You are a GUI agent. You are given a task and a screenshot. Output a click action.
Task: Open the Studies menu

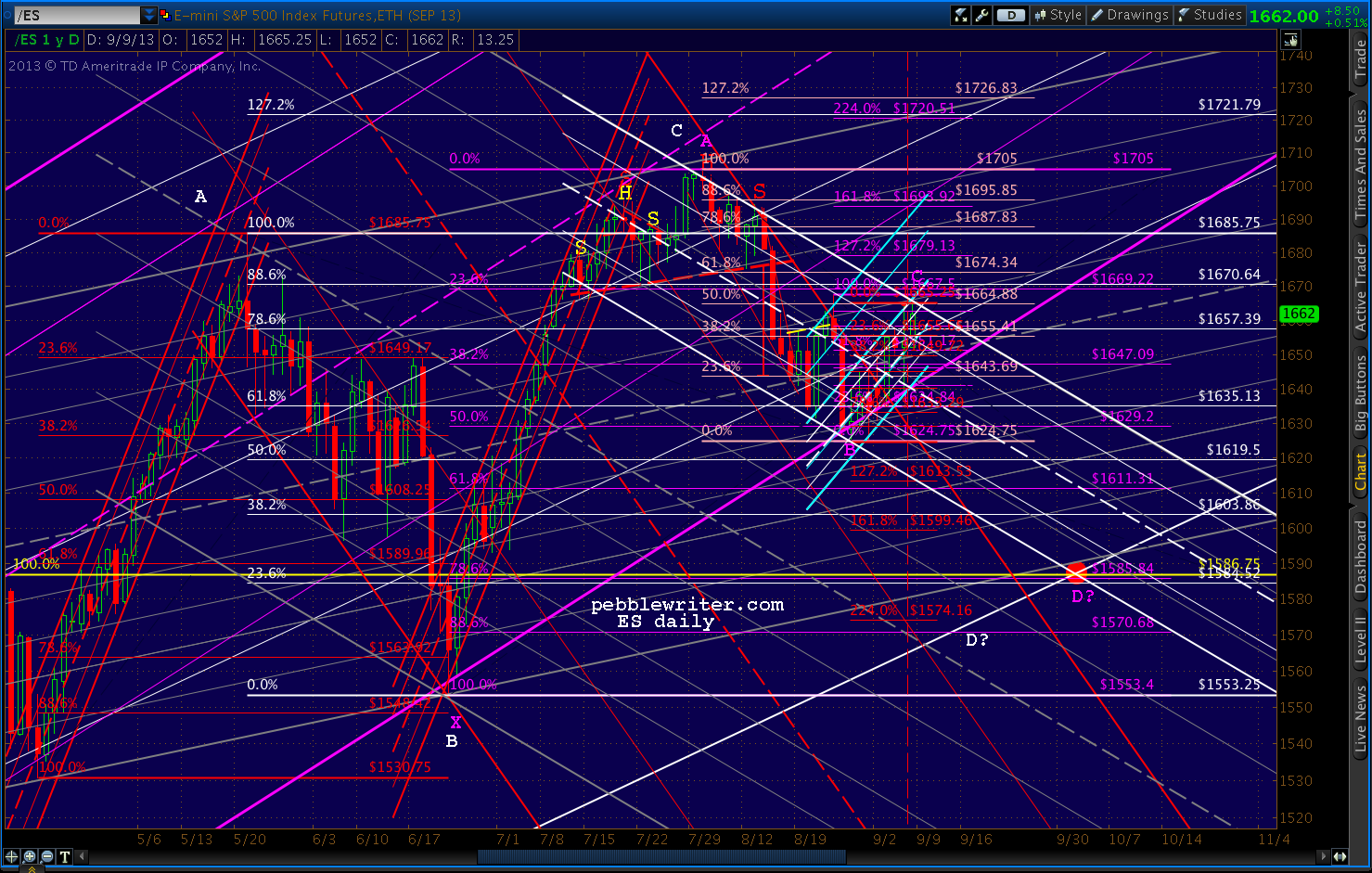click(x=1210, y=15)
